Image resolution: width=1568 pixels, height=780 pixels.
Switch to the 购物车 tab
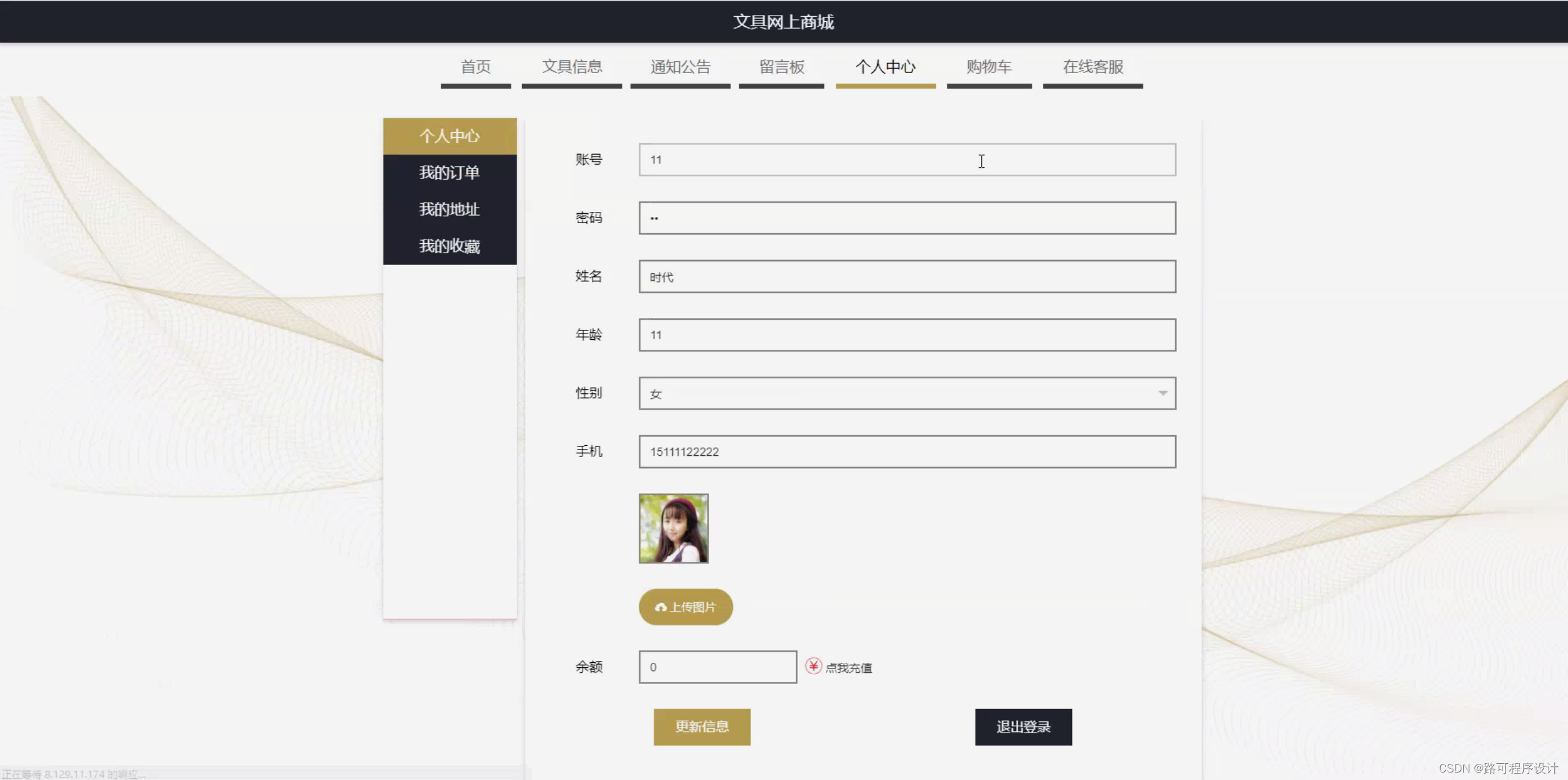[989, 67]
